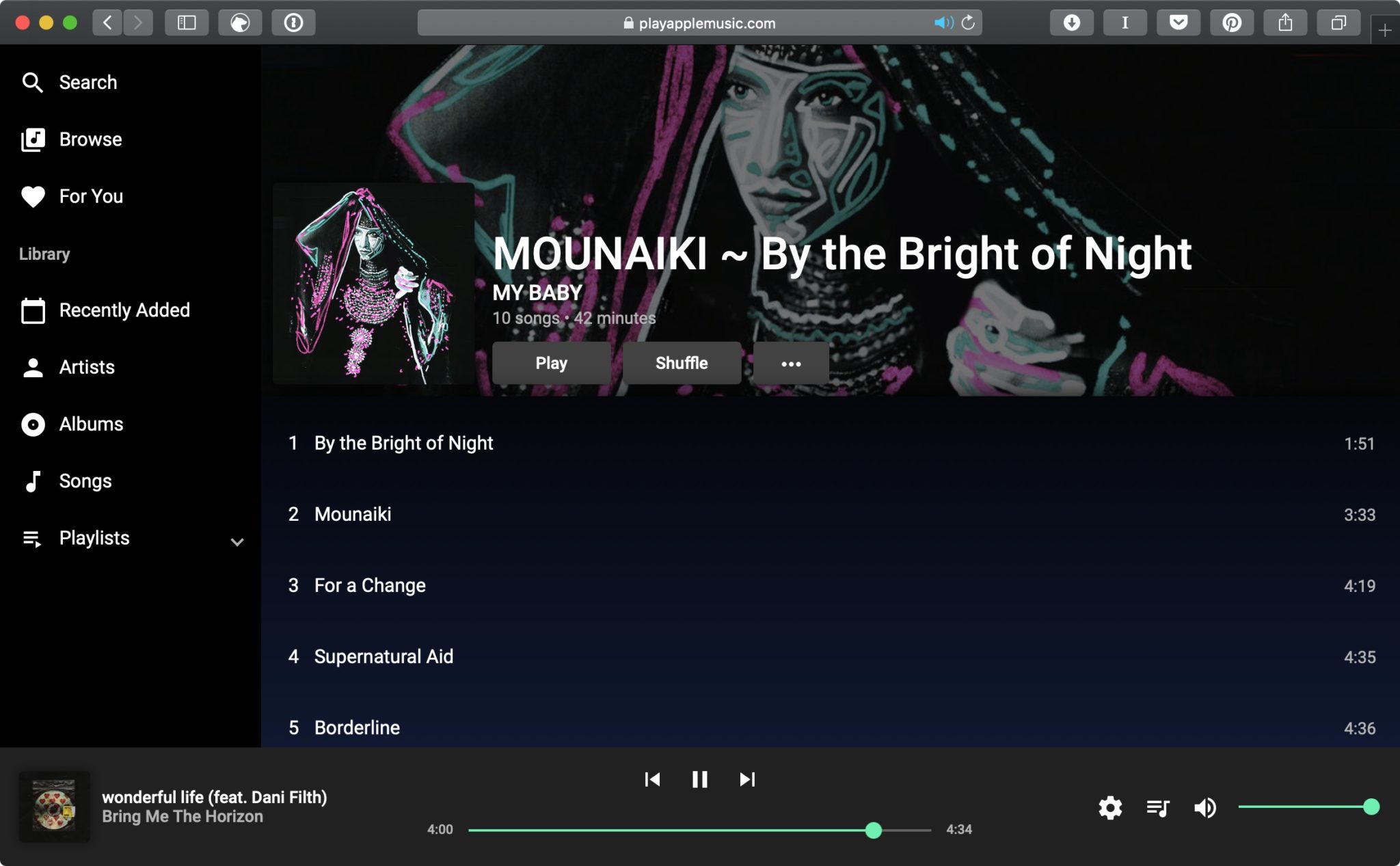Expand the Playlists chevron
1400x866 pixels.
coord(237,542)
